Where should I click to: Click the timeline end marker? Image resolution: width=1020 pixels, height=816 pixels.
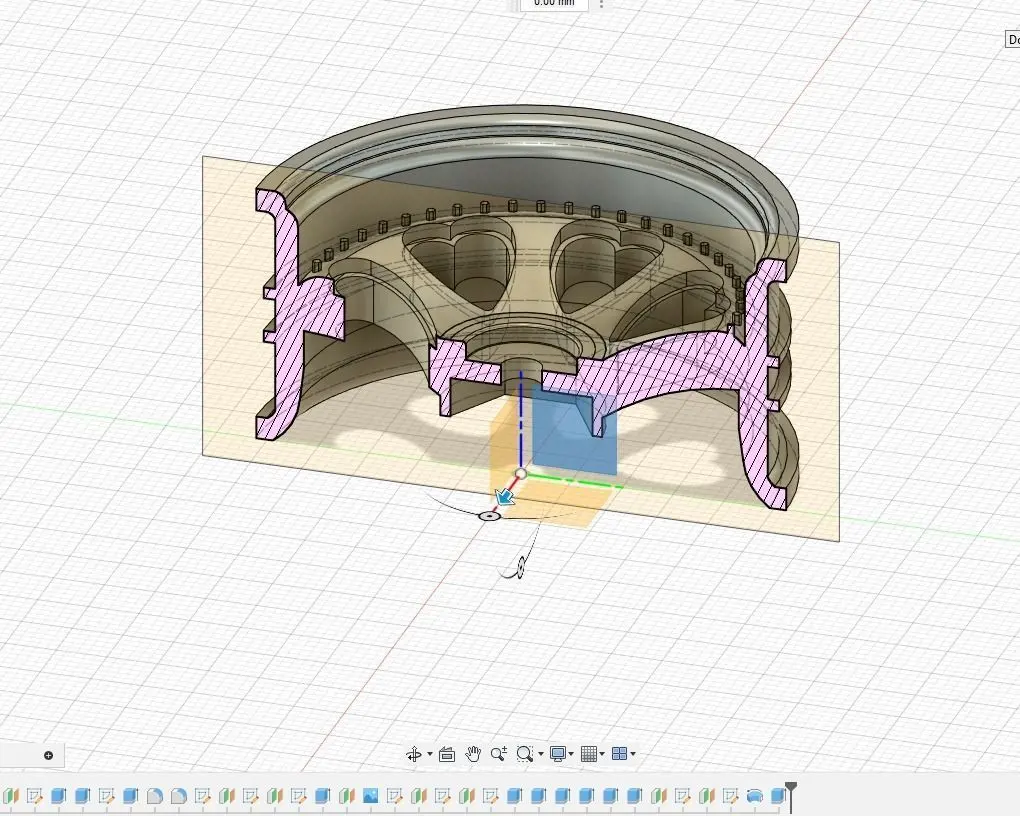(x=791, y=795)
